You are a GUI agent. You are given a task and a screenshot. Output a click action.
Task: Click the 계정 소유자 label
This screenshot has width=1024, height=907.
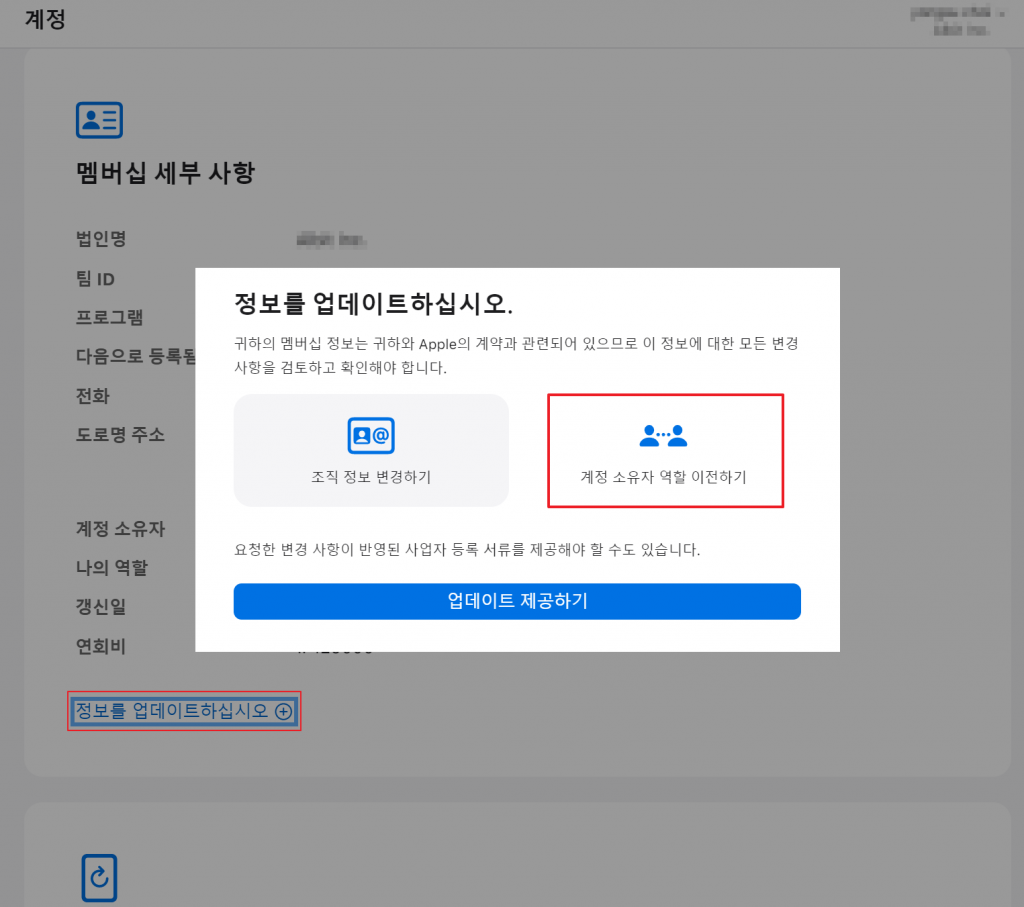[120, 528]
